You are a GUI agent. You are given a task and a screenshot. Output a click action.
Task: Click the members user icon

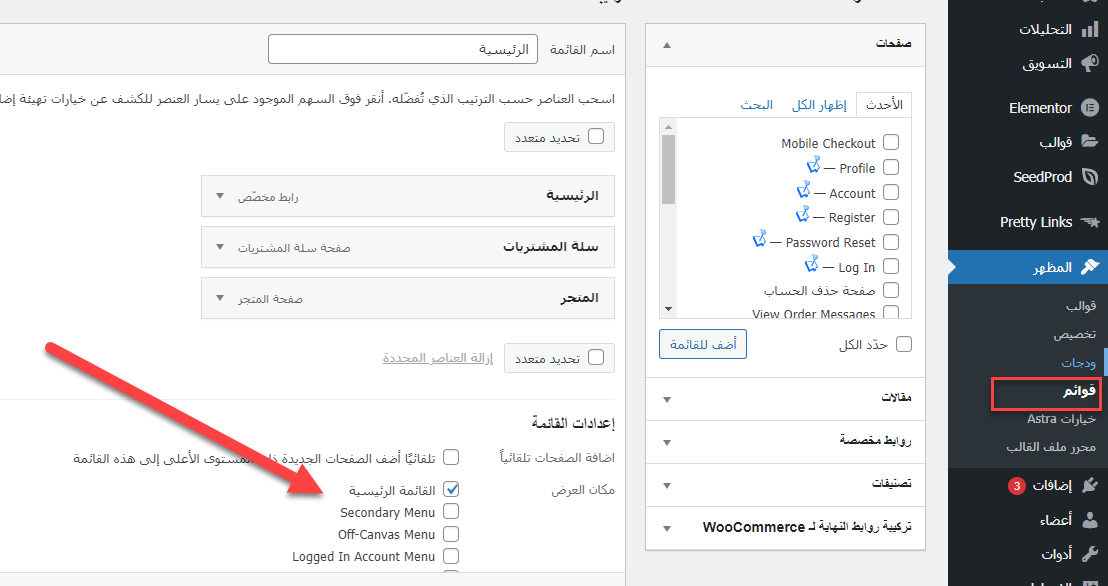click(x=1089, y=520)
